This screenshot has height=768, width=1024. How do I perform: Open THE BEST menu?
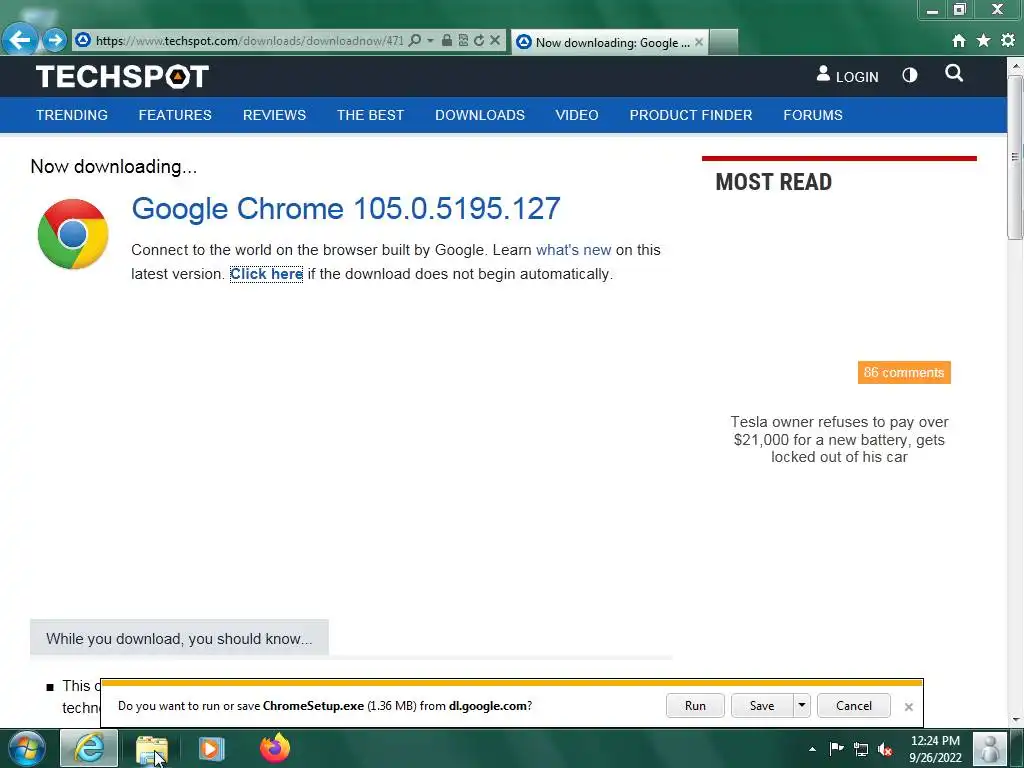370,115
